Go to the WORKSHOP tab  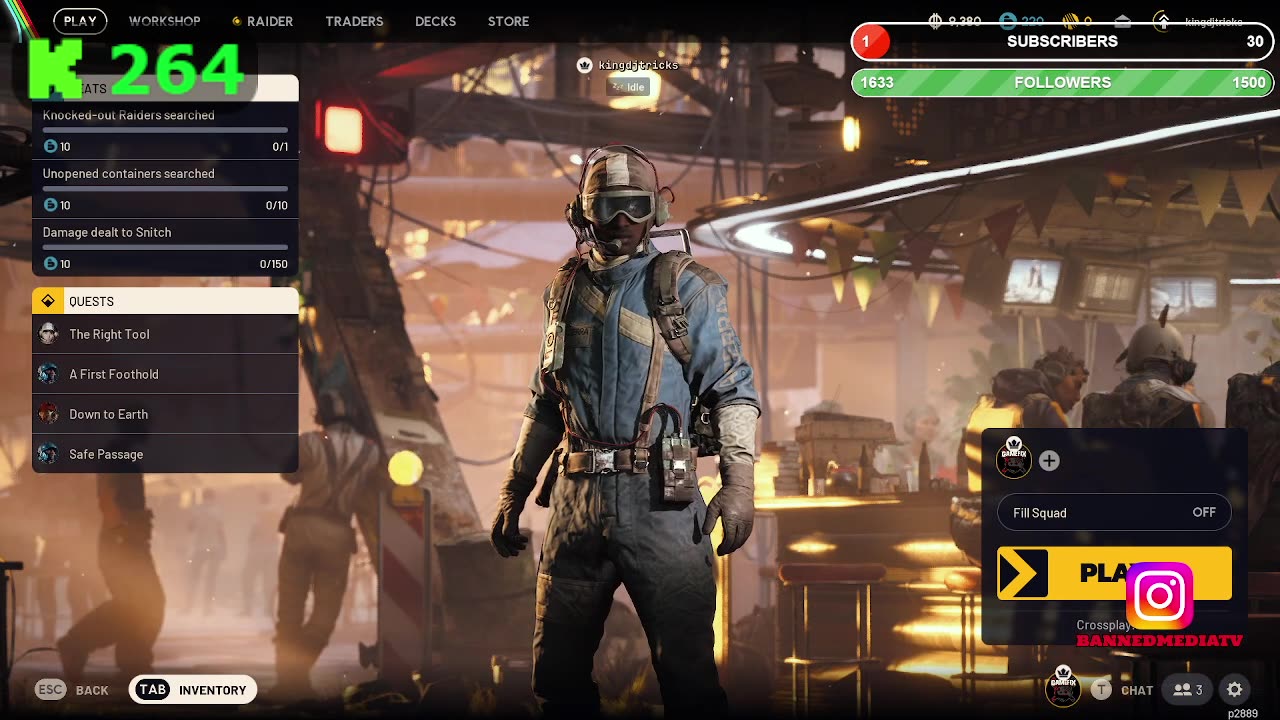tap(165, 21)
